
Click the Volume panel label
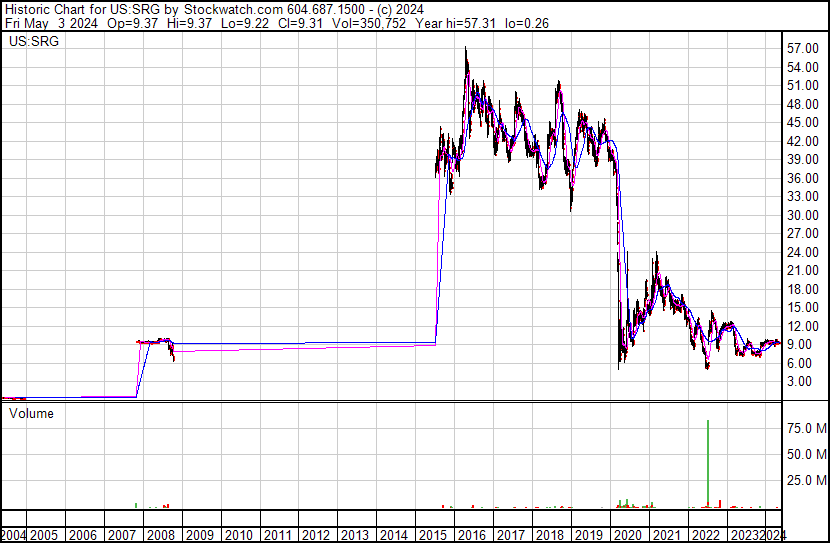click(31, 413)
